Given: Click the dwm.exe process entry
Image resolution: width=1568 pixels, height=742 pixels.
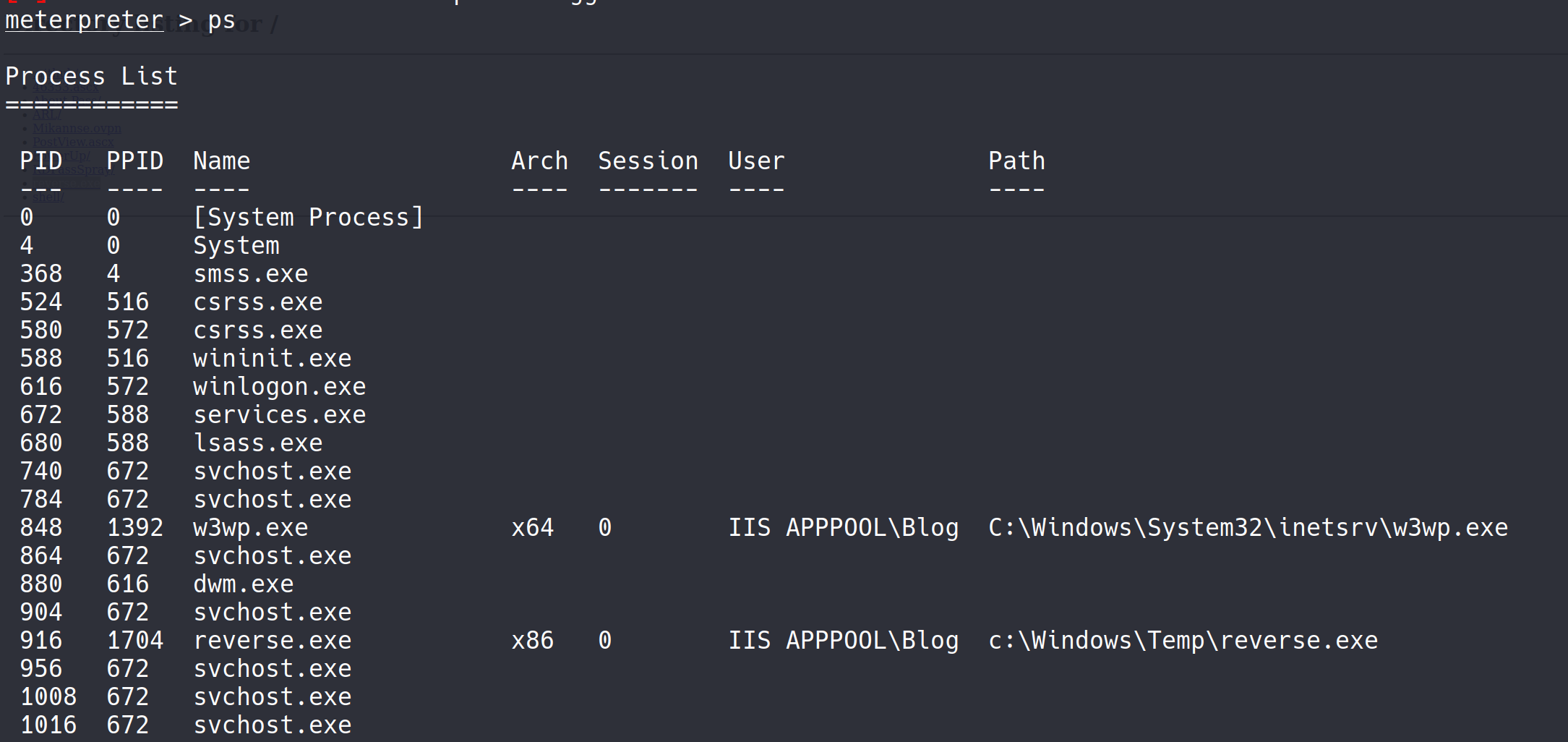Looking at the screenshot, I should click(x=243, y=584).
